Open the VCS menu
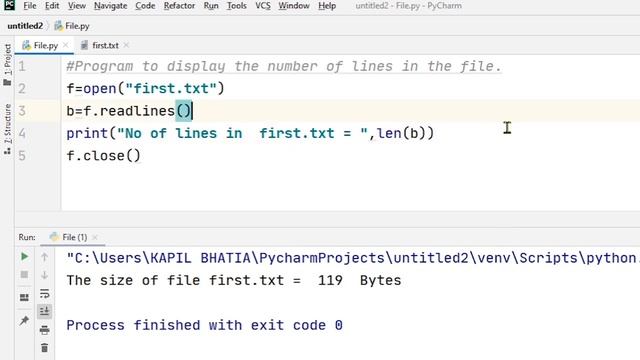640x360 pixels. [x=263, y=6]
